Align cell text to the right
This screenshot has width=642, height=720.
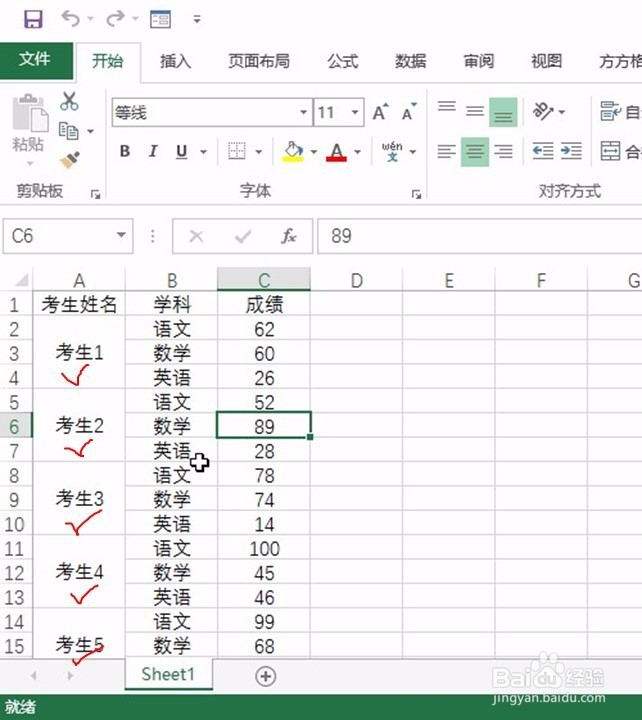point(503,151)
